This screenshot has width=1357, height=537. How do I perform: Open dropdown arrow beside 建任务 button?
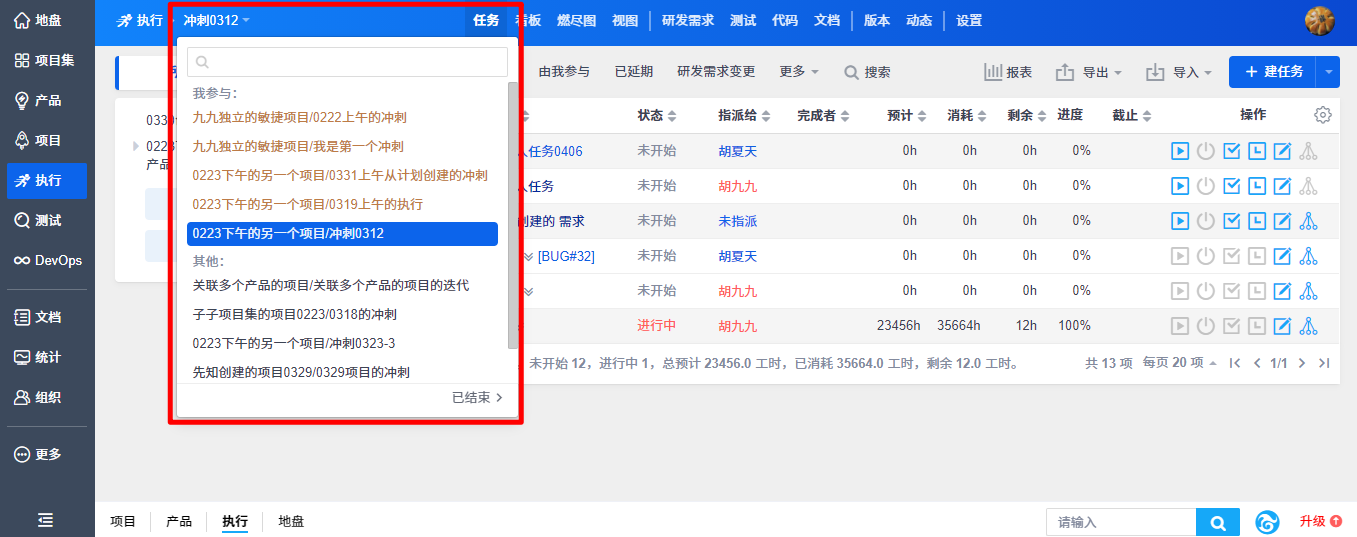tap(1329, 72)
